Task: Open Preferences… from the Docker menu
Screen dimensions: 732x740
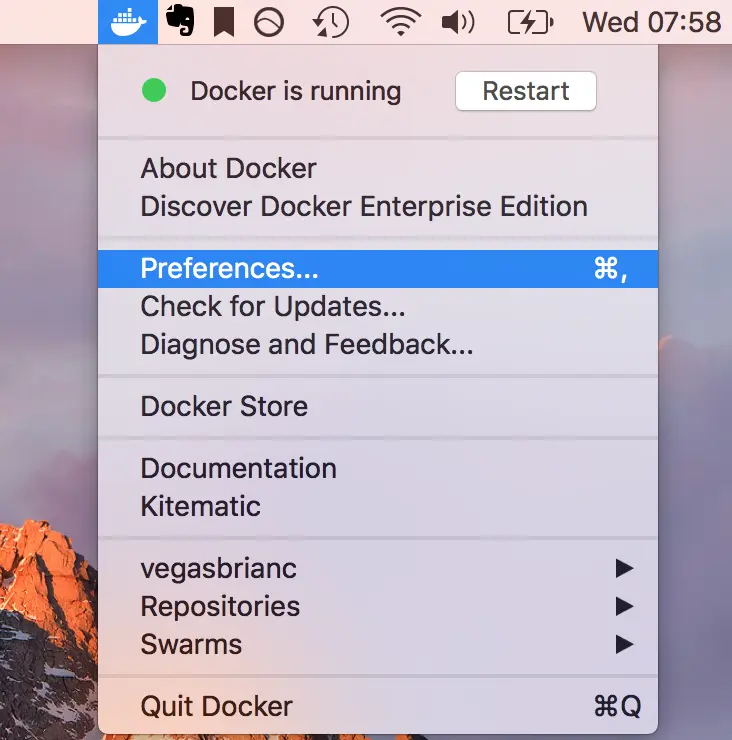Action: point(378,269)
